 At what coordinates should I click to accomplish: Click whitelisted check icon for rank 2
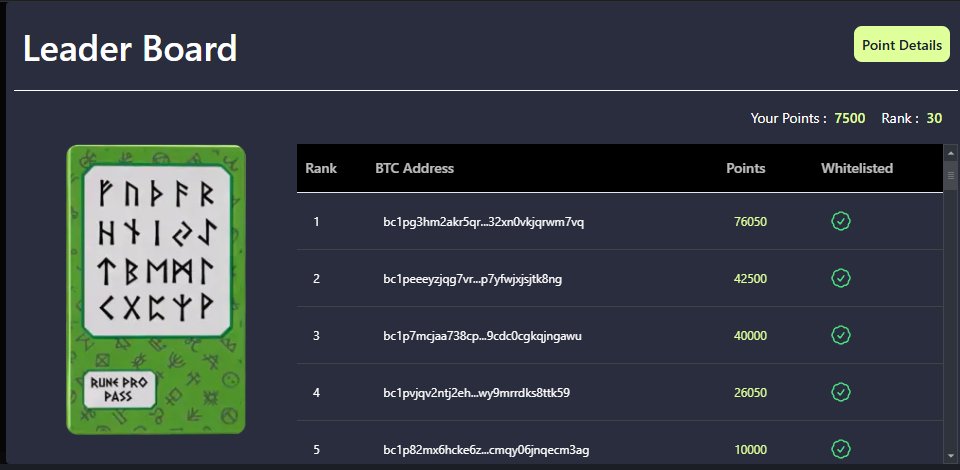tap(841, 278)
